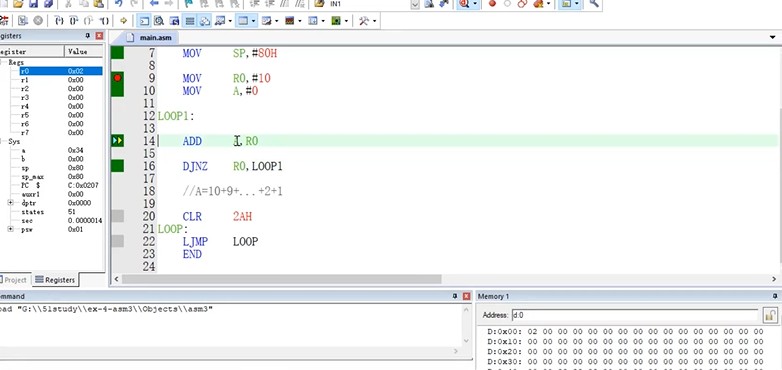782x370 pixels.
Task: Open the Serial windows button
Action: point(266,20)
